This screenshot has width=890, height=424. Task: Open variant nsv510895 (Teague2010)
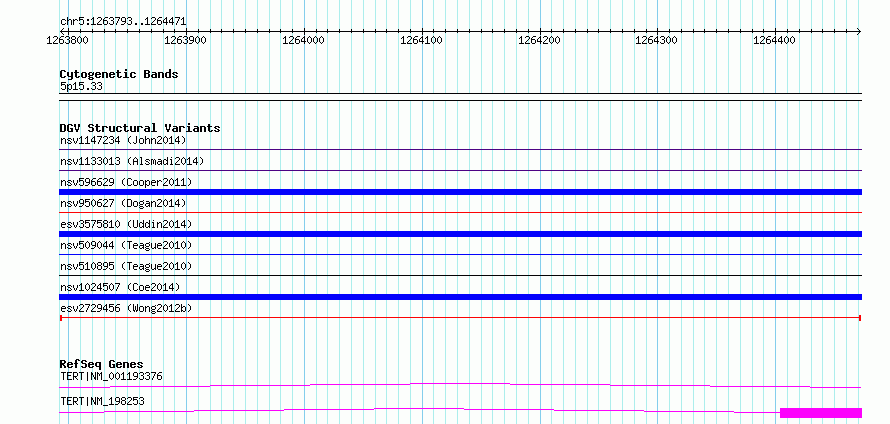click(x=126, y=266)
